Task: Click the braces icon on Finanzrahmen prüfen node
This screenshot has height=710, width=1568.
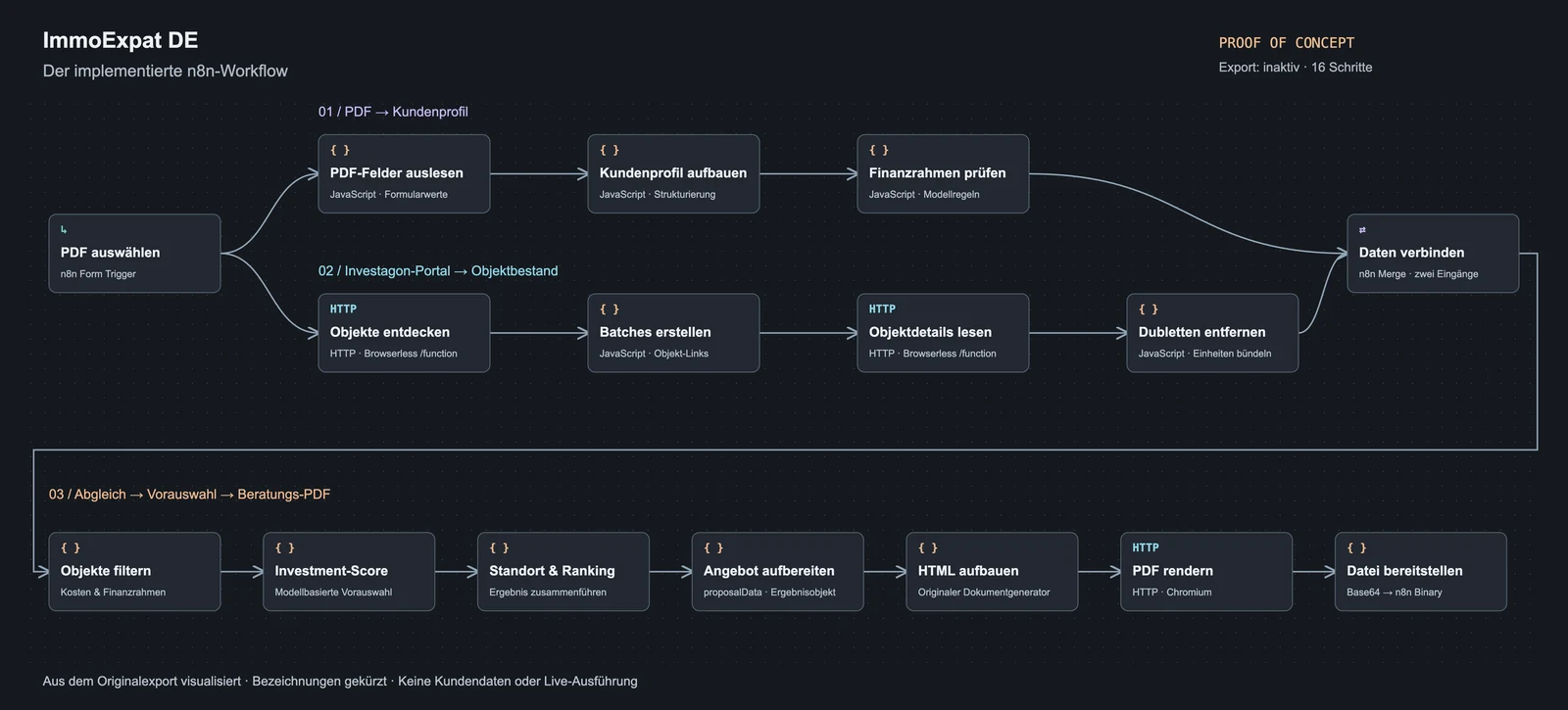Action: click(x=879, y=150)
